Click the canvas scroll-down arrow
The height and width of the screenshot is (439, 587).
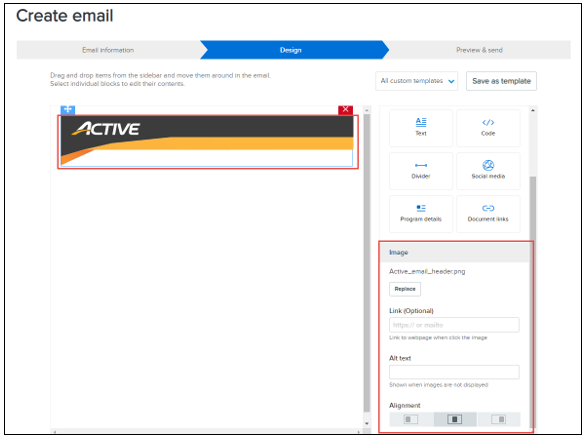coord(367,423)
